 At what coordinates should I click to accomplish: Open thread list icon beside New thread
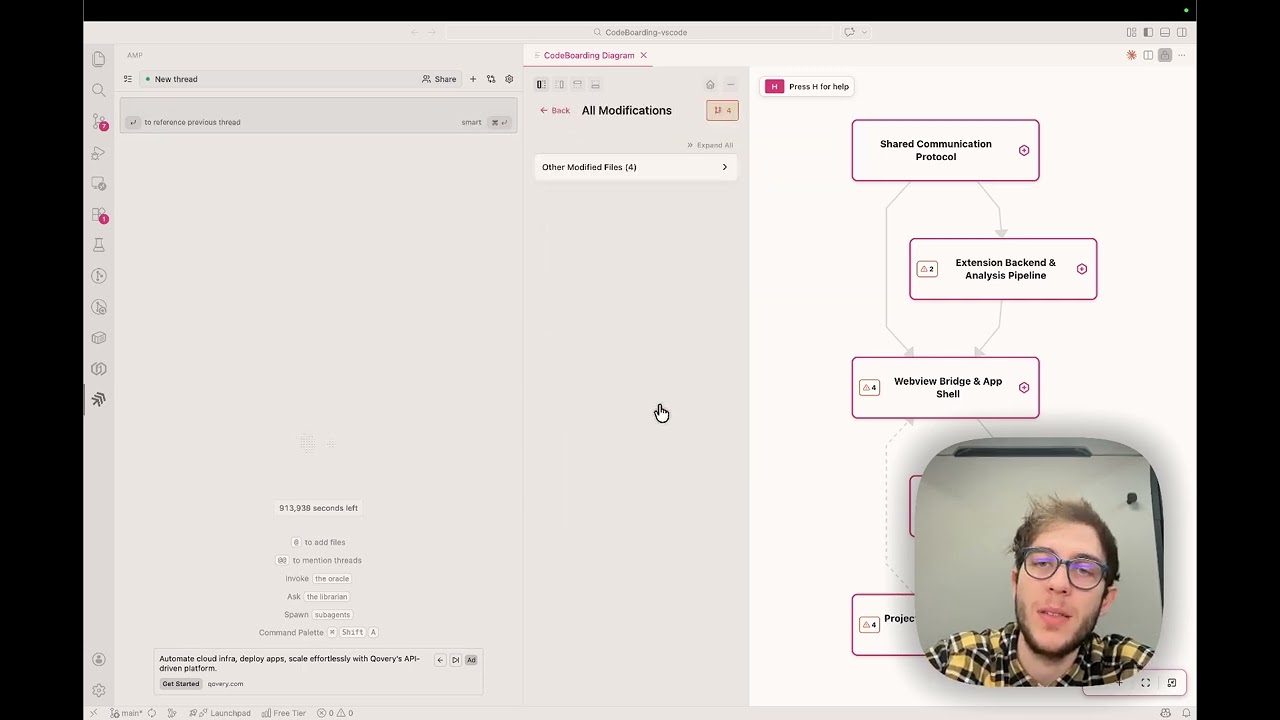click(128, 79)
